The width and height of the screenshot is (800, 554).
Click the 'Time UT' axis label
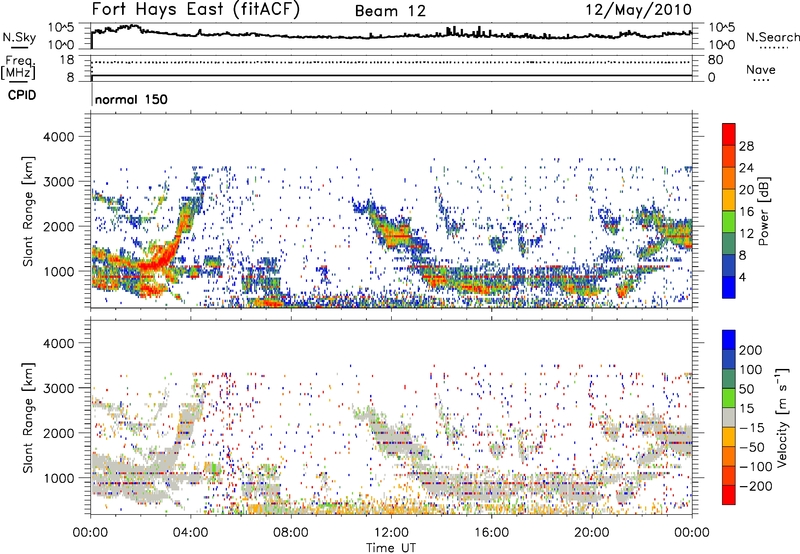pyautogui.click(x=391, y=547)
